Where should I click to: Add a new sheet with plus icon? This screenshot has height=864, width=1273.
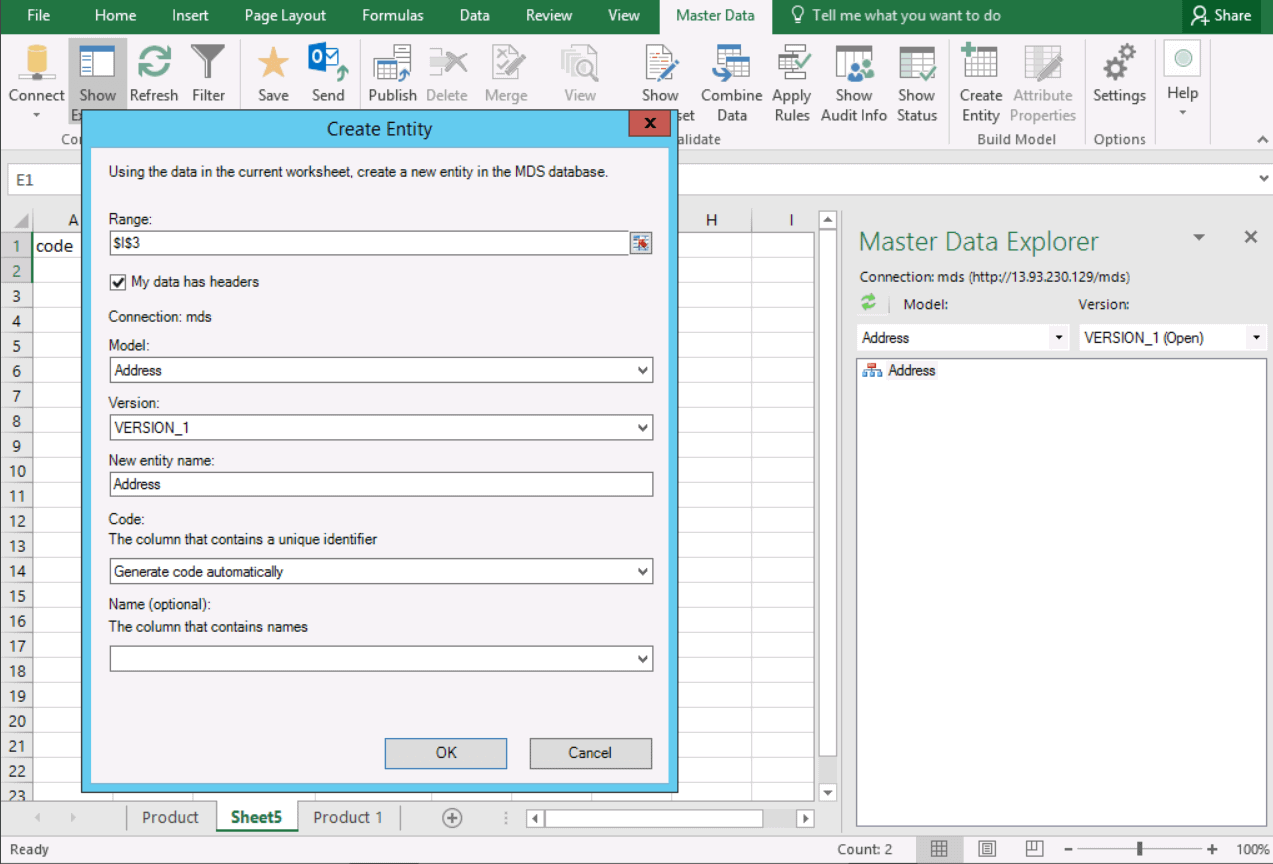pos(452,818)
